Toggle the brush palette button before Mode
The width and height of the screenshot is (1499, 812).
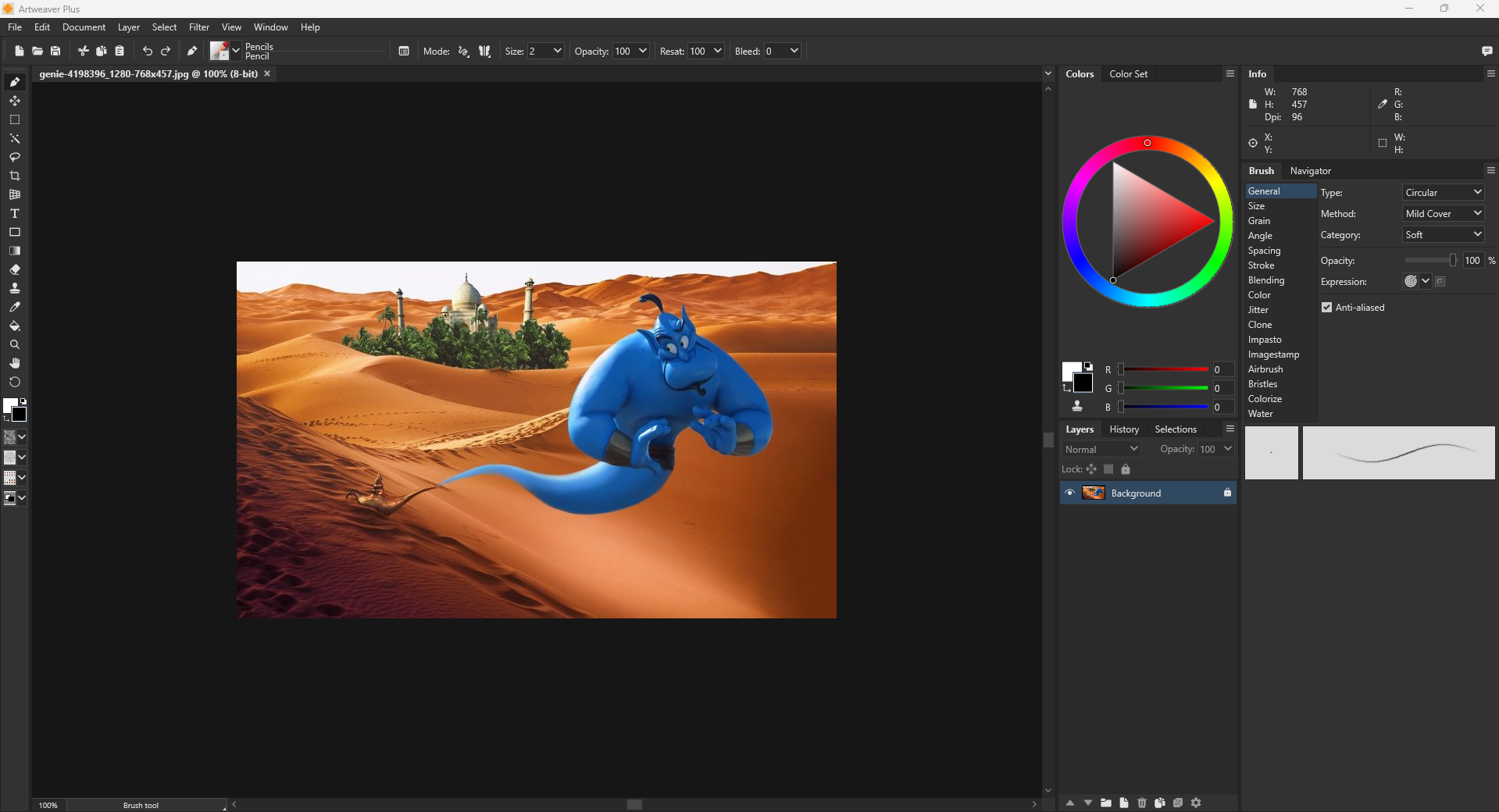[x=404, y=51]
